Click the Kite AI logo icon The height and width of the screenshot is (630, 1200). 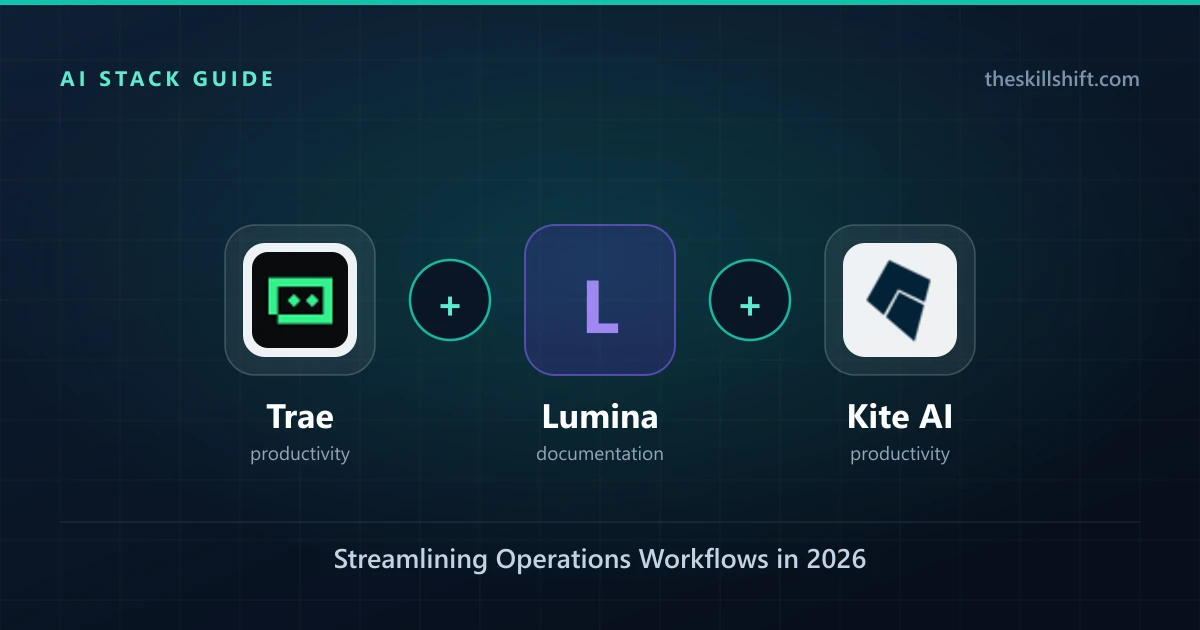coord(900,300)
